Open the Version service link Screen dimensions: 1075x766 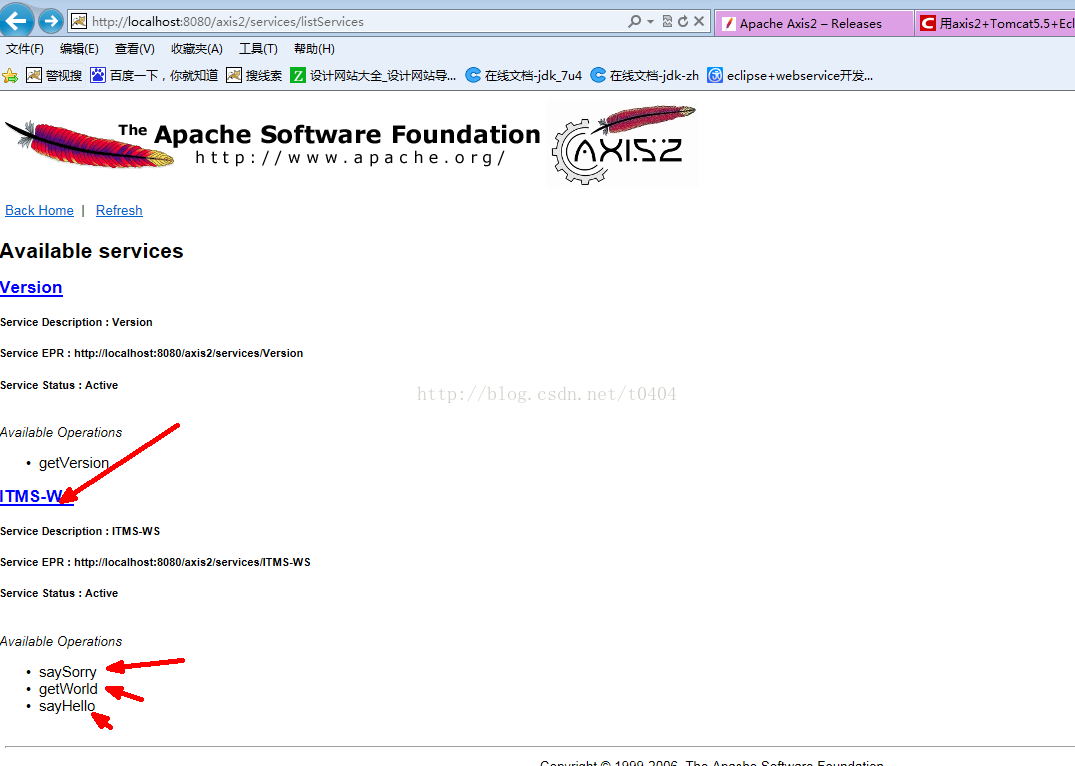pyautogui.click(x=31, y=287)
